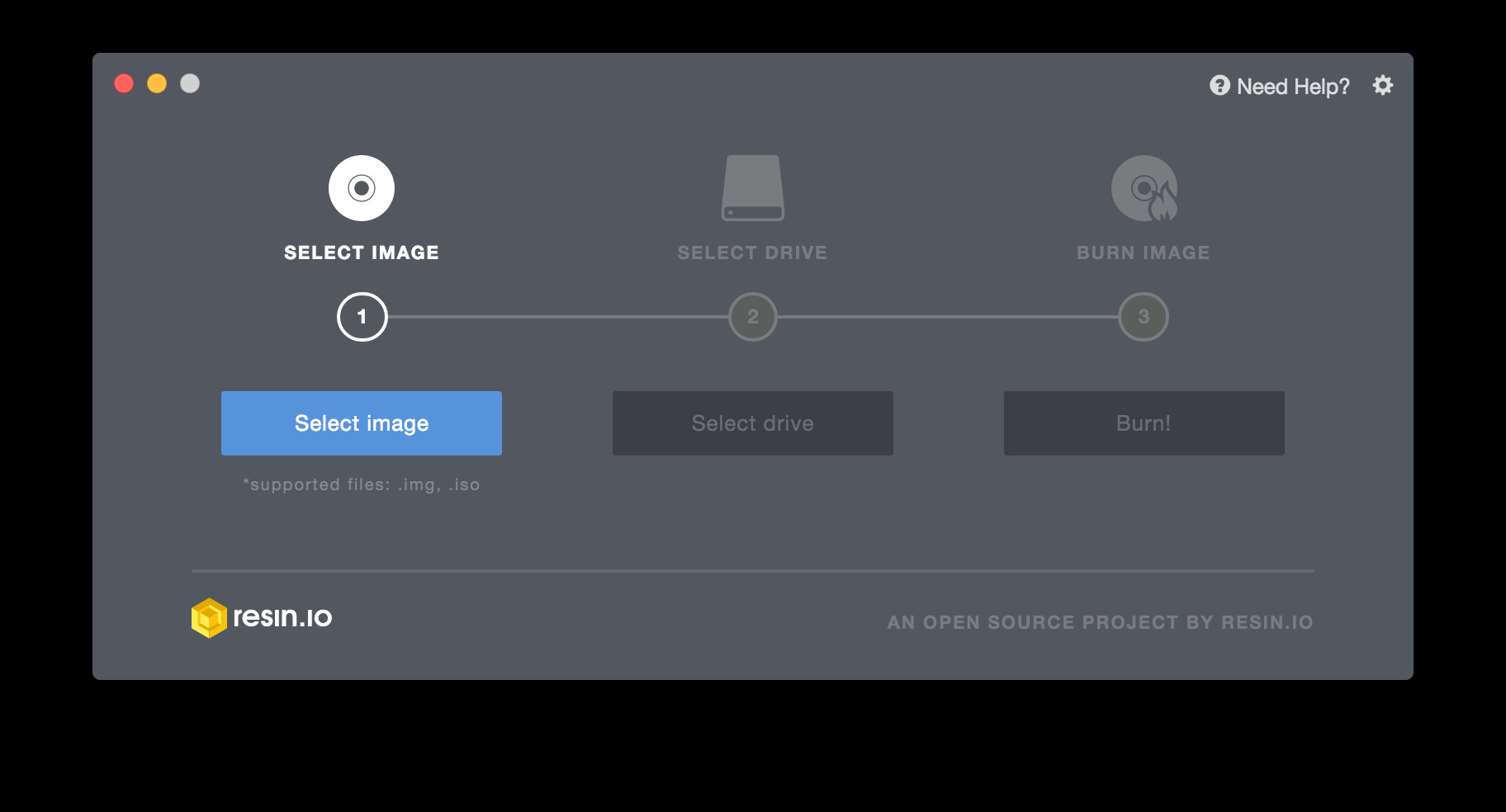Click the Select drive button
The width and height of the screenshot is (1506, 812).
753,423
